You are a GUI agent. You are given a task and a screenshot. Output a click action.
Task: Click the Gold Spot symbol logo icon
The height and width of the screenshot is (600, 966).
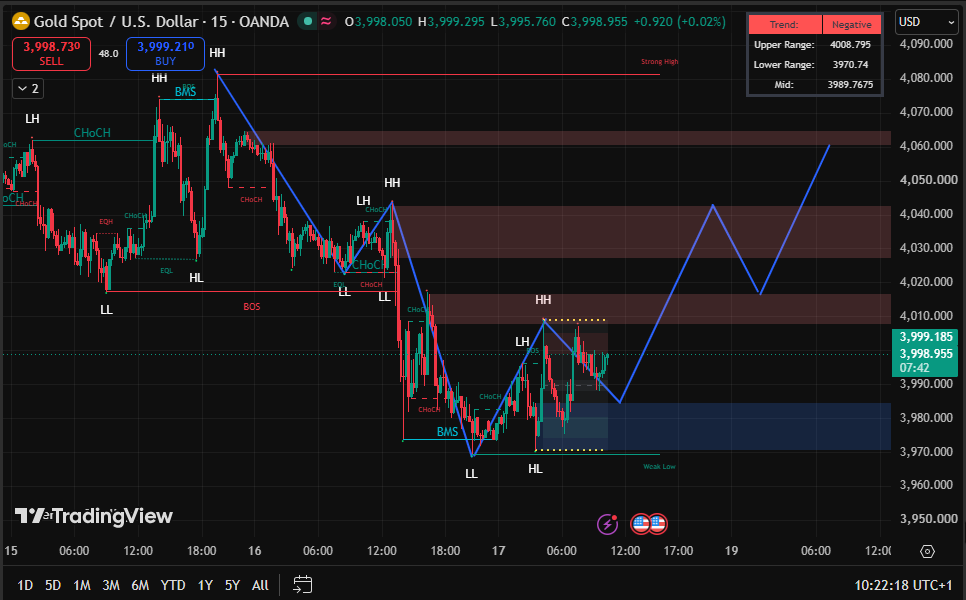click(21, 22)
